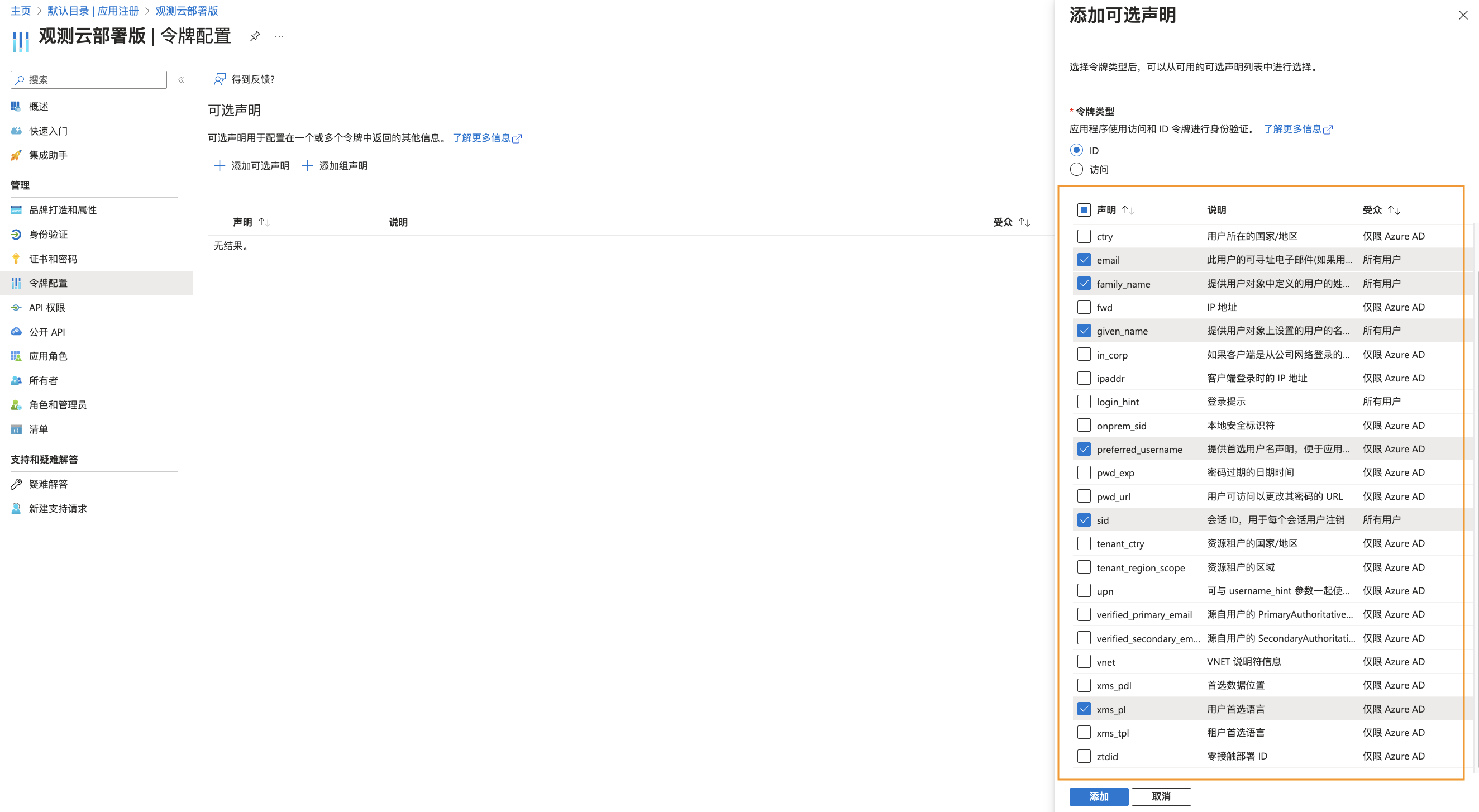Click the 清单 manifest icon
Screen dimensions: 1479x812
pyautogui.click(x=16, y=429)
